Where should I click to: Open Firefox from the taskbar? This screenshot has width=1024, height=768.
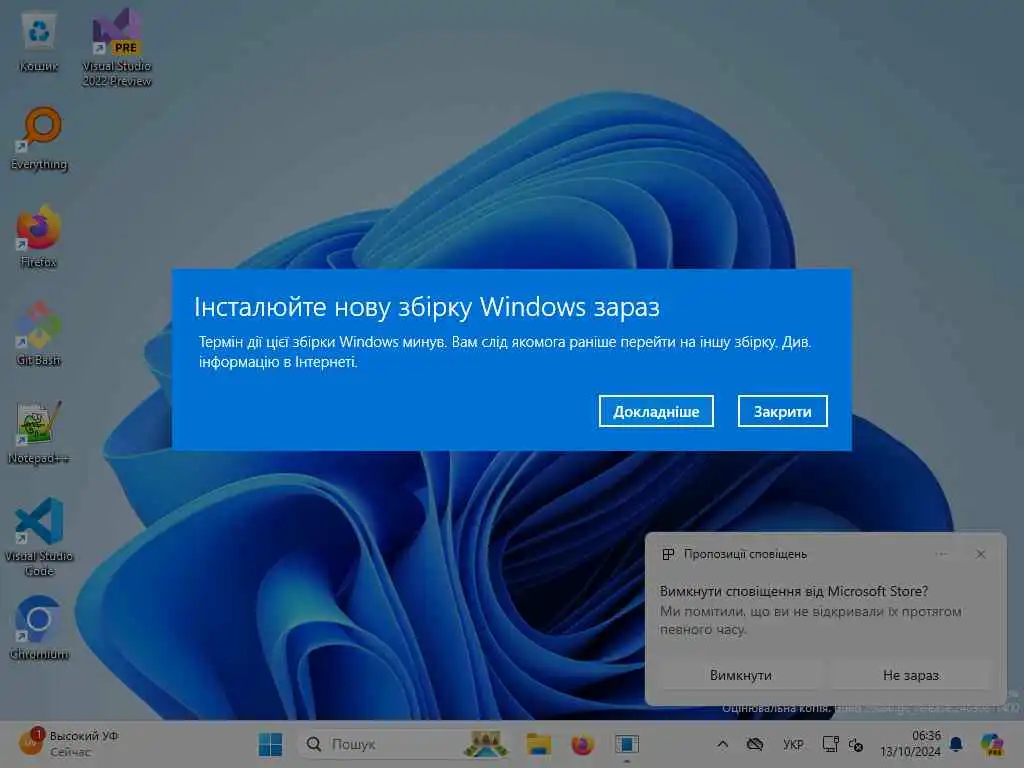[583, 744]
